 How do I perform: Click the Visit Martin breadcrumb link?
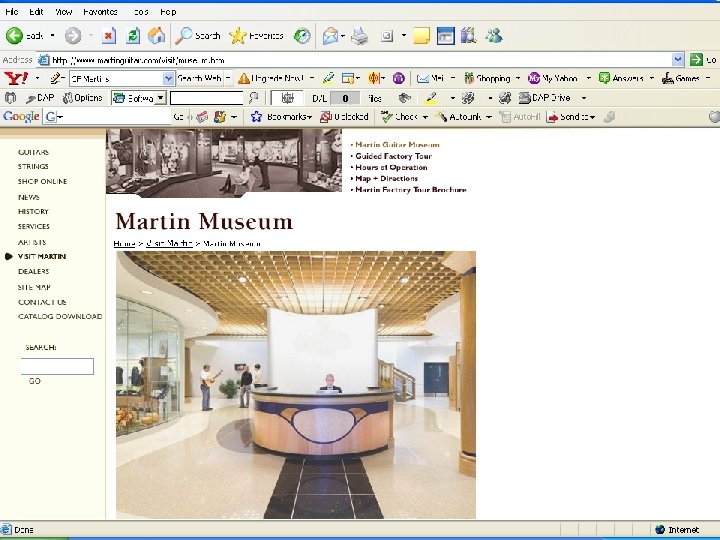(169, 243)
